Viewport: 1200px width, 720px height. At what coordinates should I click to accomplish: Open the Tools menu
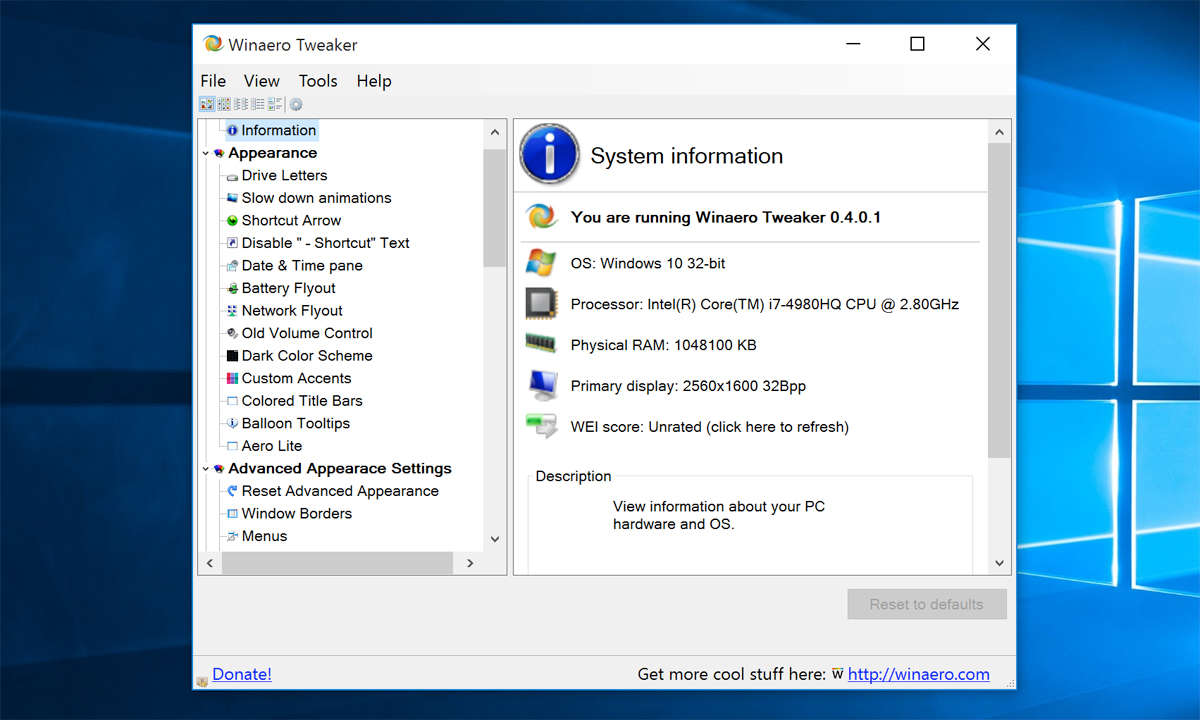(x=318, y=81)
